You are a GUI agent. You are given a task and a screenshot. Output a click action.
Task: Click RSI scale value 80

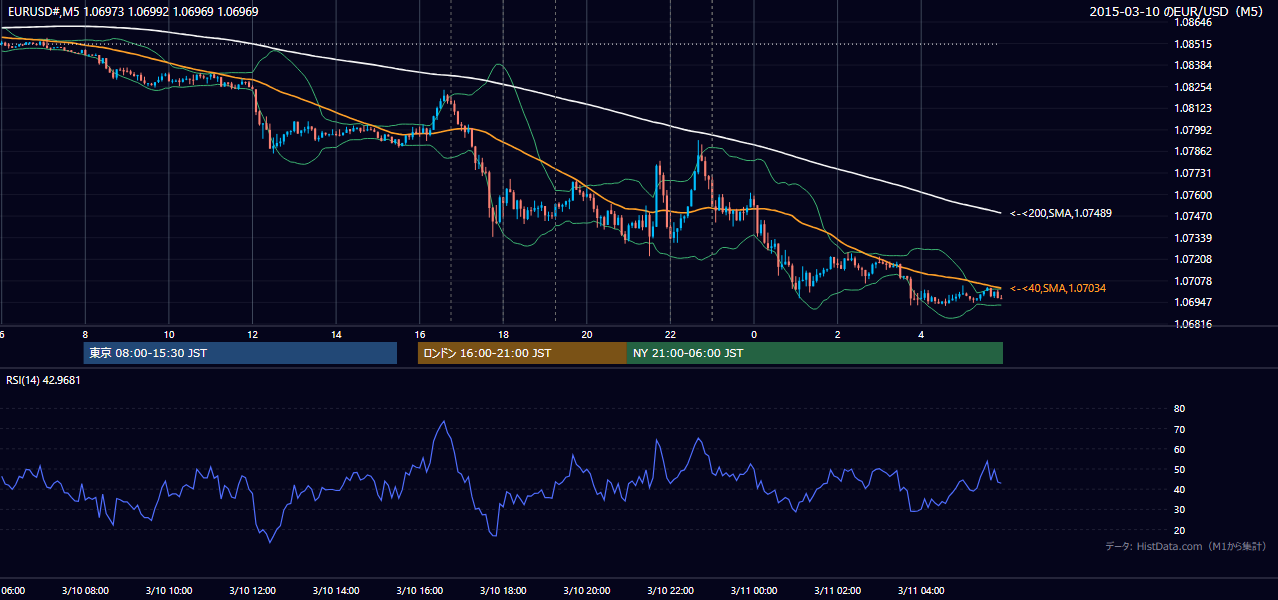1180,409
